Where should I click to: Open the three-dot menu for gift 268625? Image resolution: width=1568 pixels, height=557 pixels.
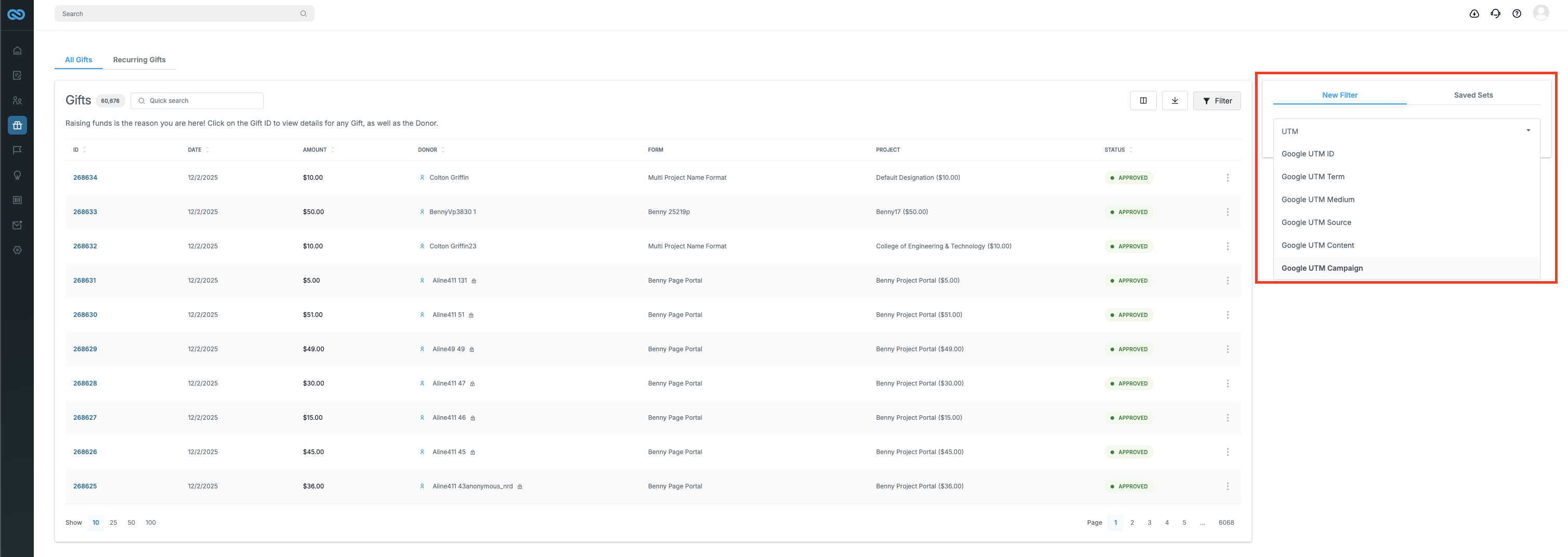point(1227,486)
